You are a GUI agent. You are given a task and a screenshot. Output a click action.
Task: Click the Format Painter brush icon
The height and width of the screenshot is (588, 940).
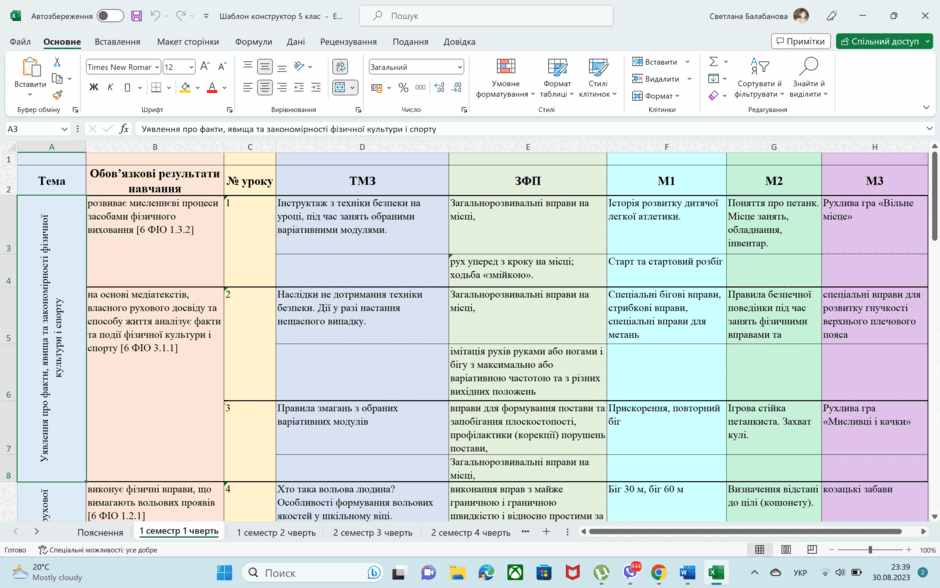point(57,95)
